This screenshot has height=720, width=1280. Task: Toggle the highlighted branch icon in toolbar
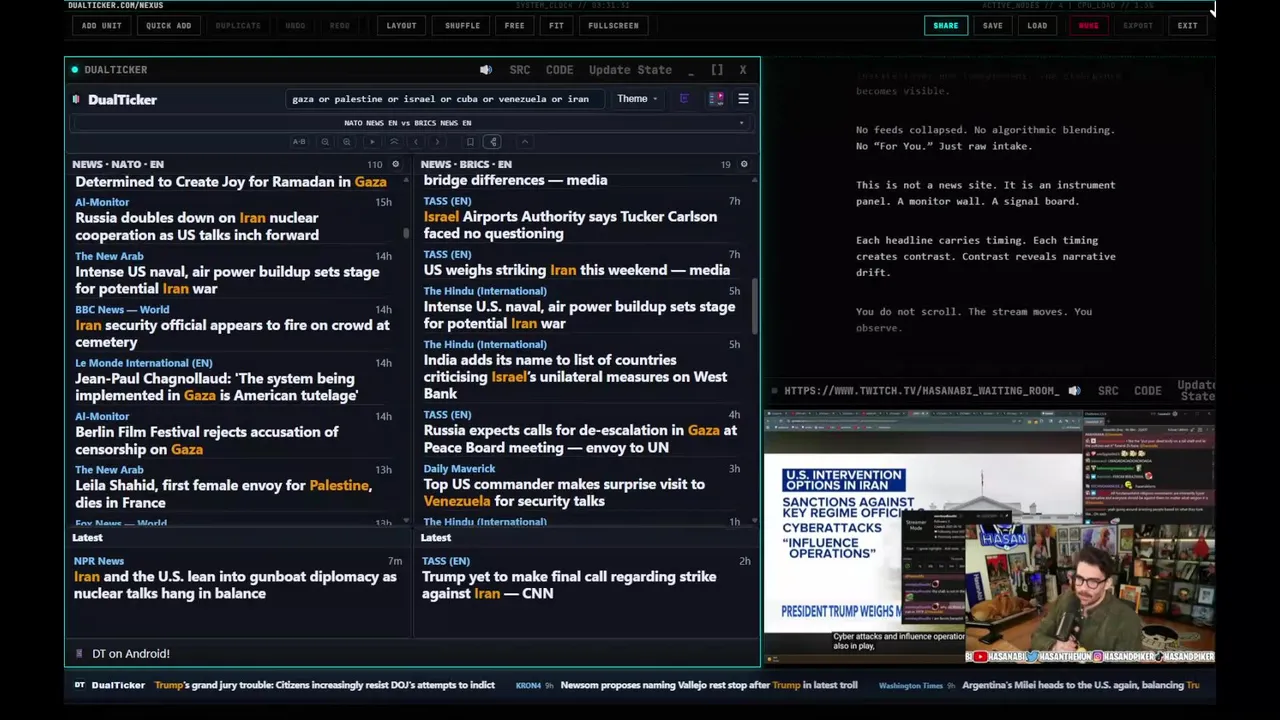click(493, 142)
